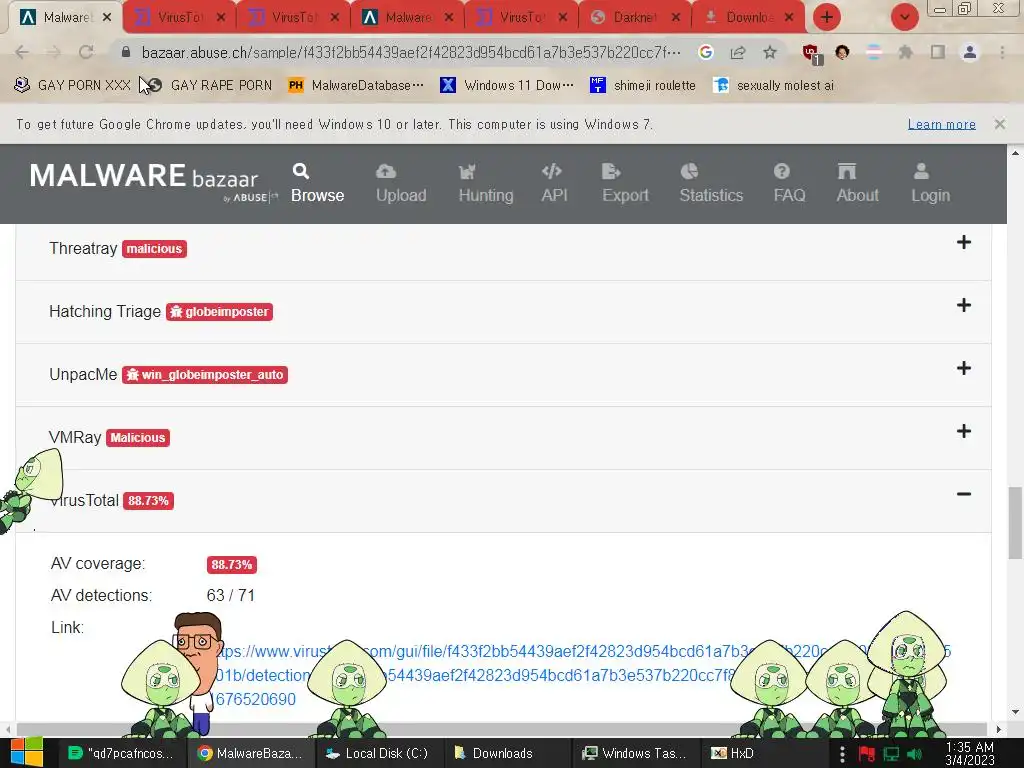Open the Browse section in MalwareBazaar
Screen dimensions: 1024x768
[317, 184]
